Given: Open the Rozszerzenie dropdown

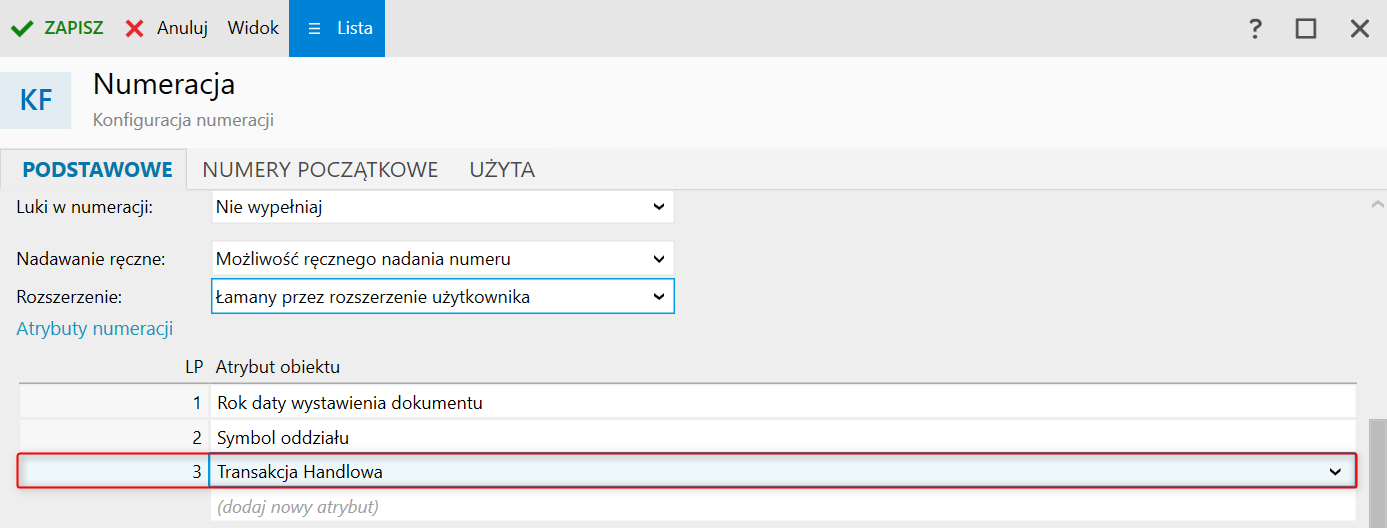Looking at the screenshot, I should click(x=658, y=297).
